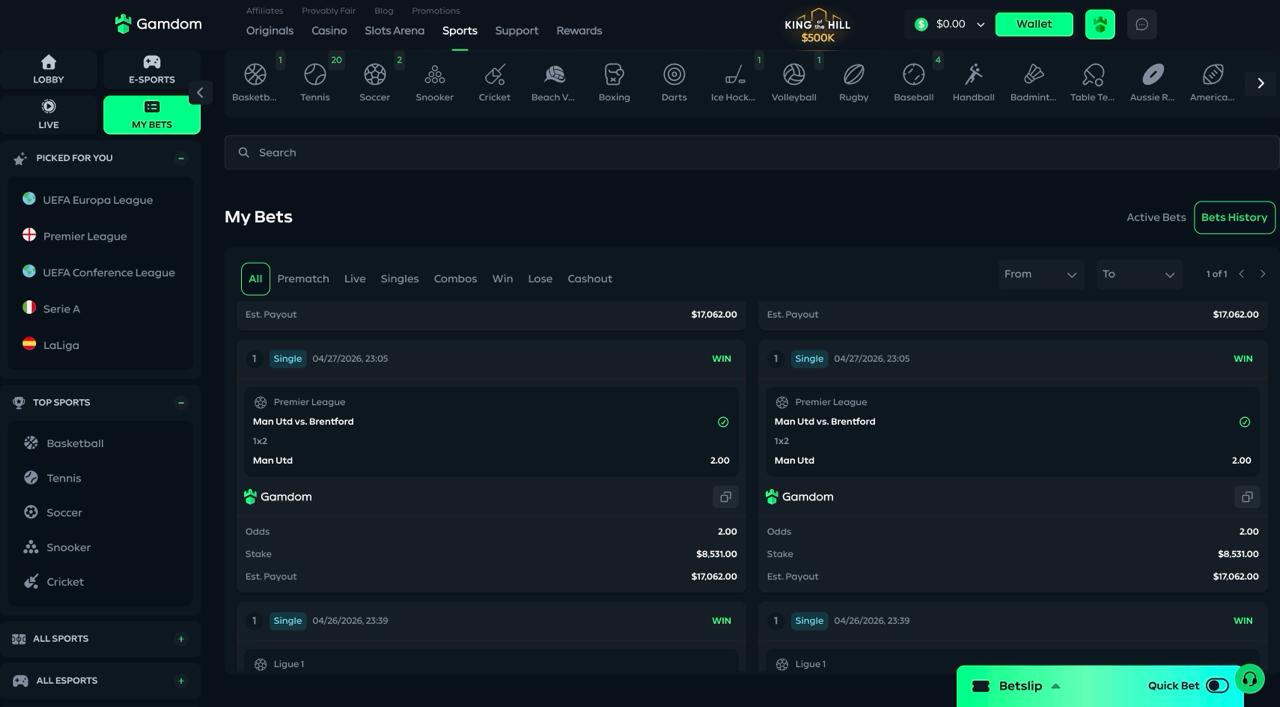Select the Volleyball icon in sports carousel
Screen dimensions: 1280x707
coord(794,82)
